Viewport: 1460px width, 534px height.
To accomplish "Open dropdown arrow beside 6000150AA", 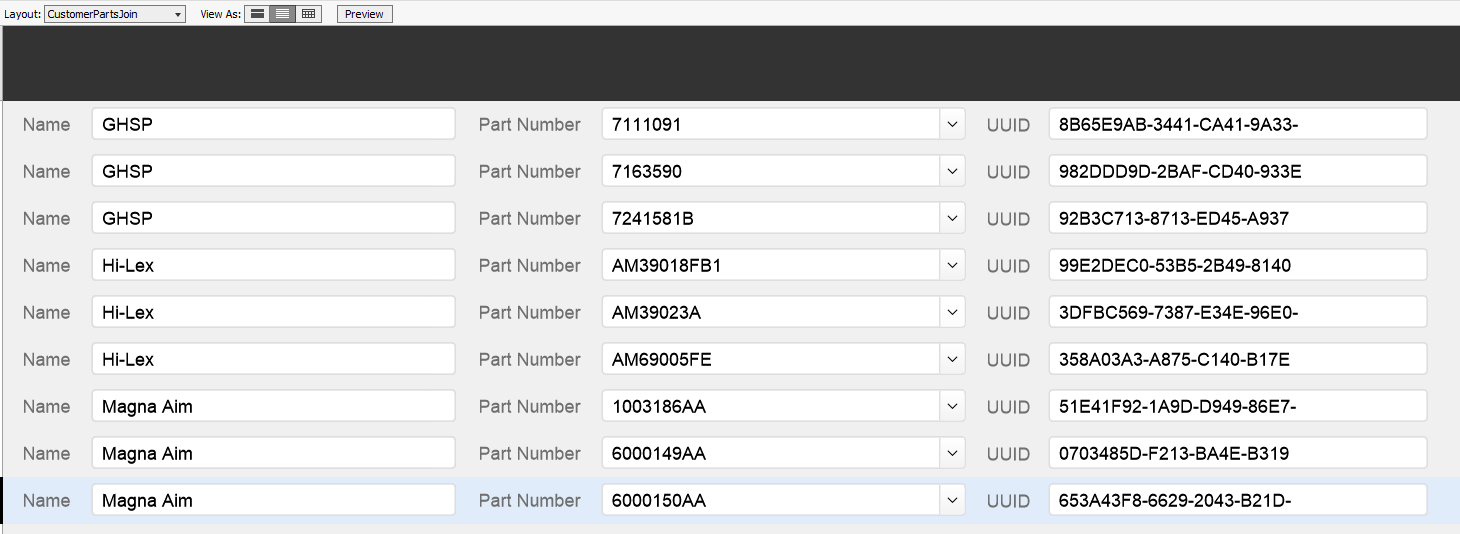I will (952, 500).
